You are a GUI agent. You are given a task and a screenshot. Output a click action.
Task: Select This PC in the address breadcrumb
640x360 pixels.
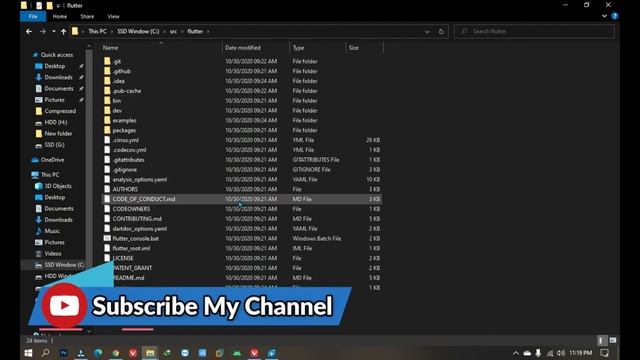98,31
